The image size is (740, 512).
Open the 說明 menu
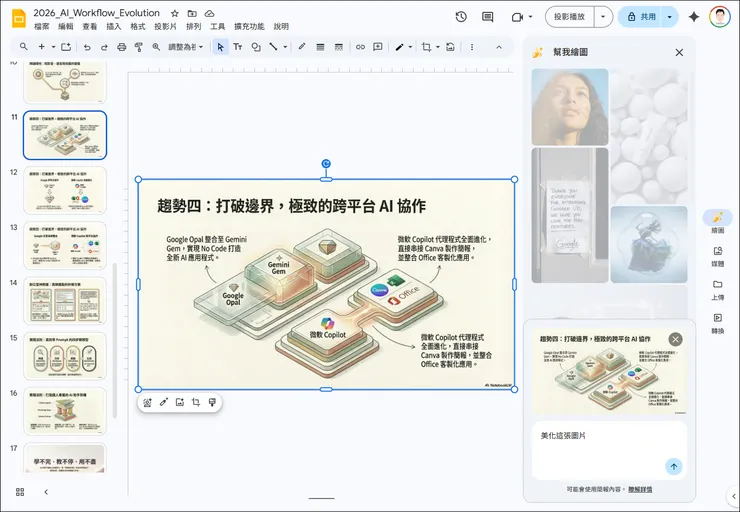click(281, 26)
